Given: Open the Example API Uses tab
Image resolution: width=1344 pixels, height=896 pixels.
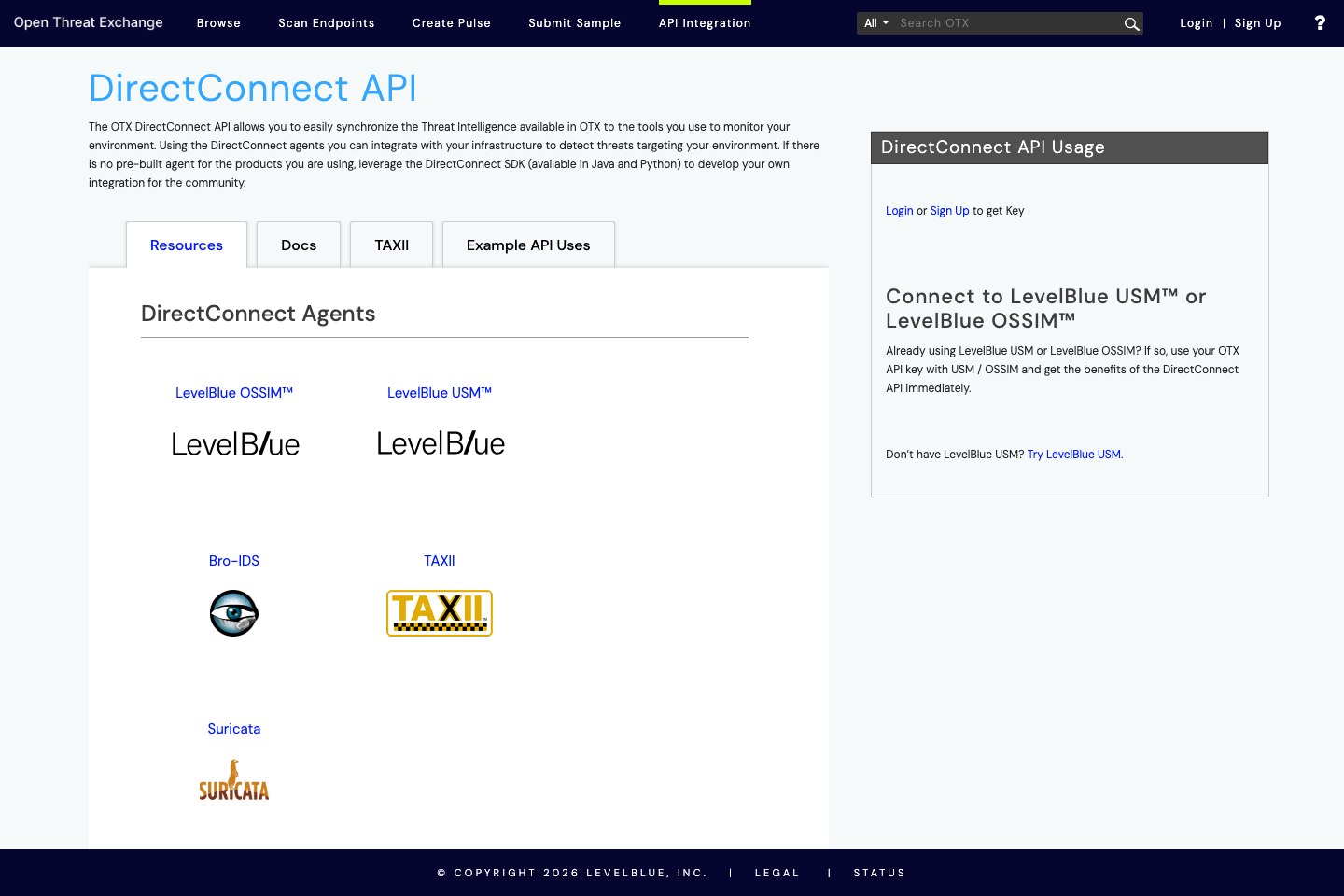Looking at the screenshot, I should pos(528,245).
